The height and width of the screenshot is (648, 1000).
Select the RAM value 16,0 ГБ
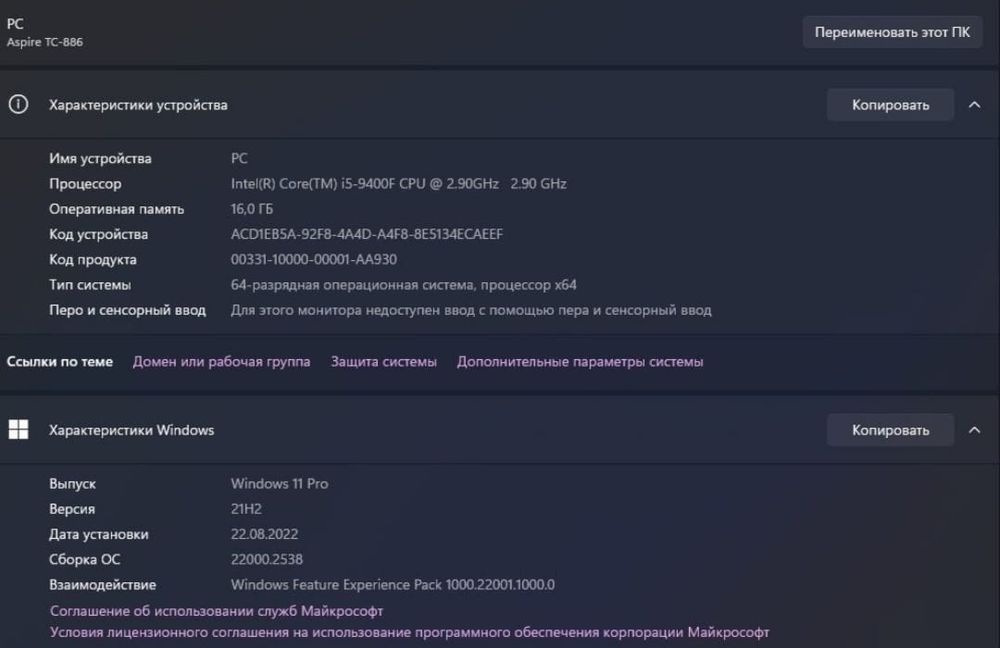click(x=252, y=209)
